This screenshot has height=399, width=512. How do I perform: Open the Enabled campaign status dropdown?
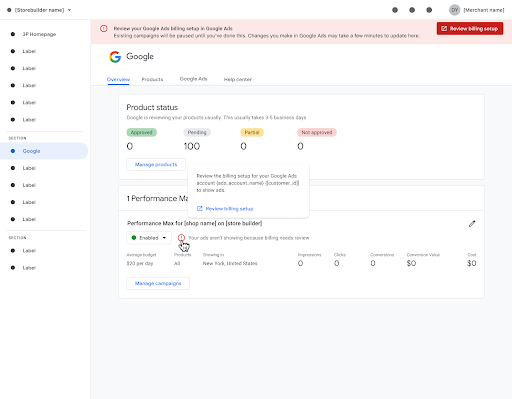149,238
